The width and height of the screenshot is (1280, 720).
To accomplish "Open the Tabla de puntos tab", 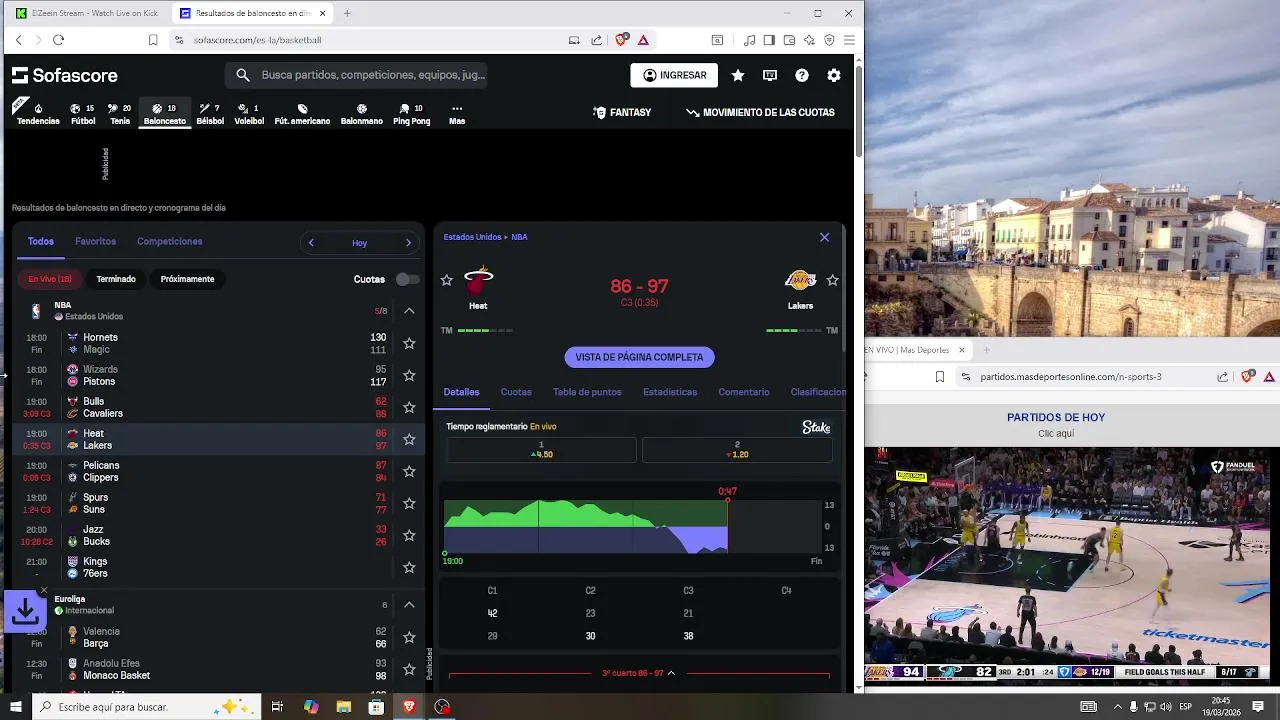I will (x=587, y=392).
